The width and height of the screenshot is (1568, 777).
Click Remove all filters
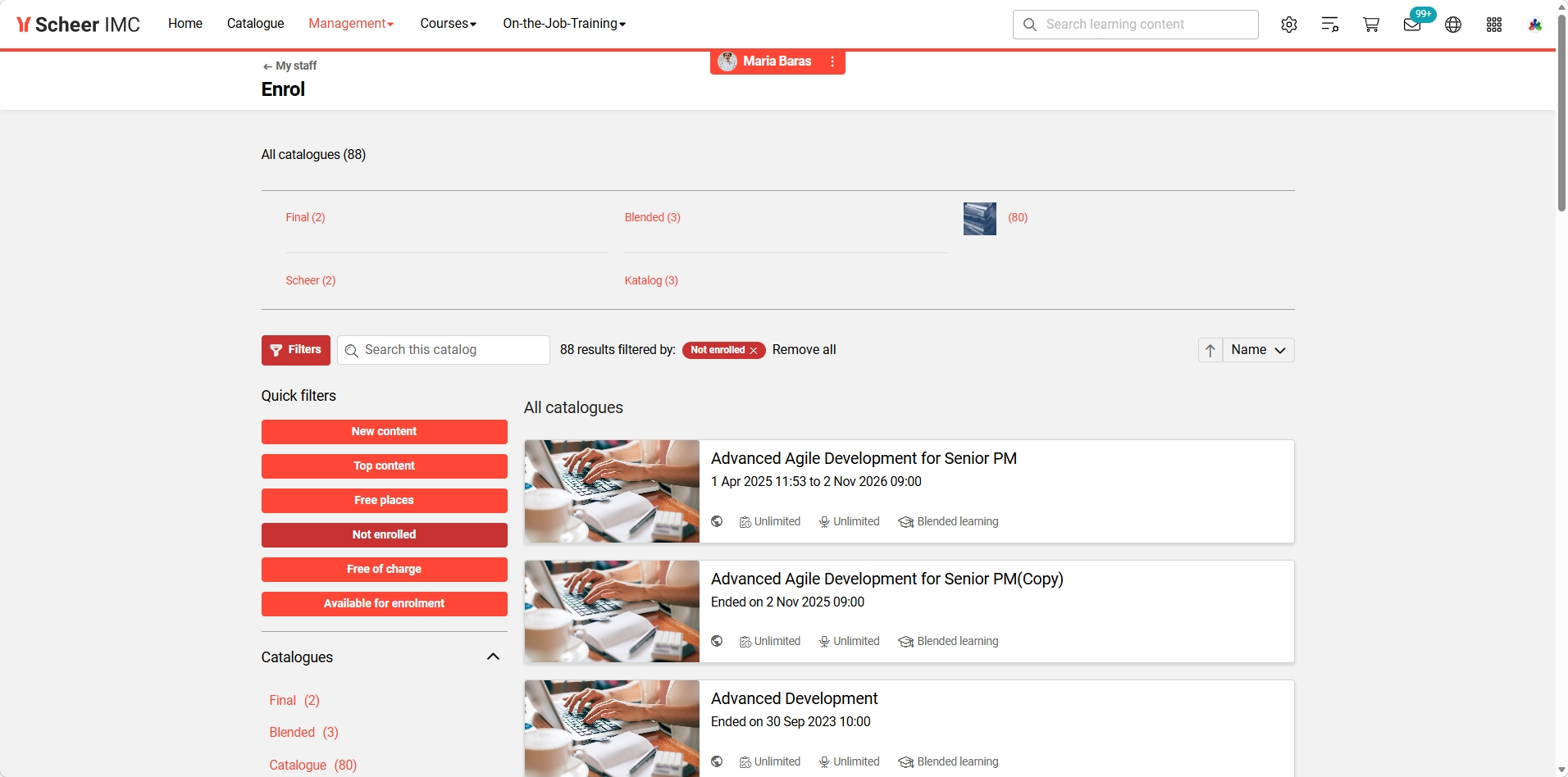tap(805, 350)
